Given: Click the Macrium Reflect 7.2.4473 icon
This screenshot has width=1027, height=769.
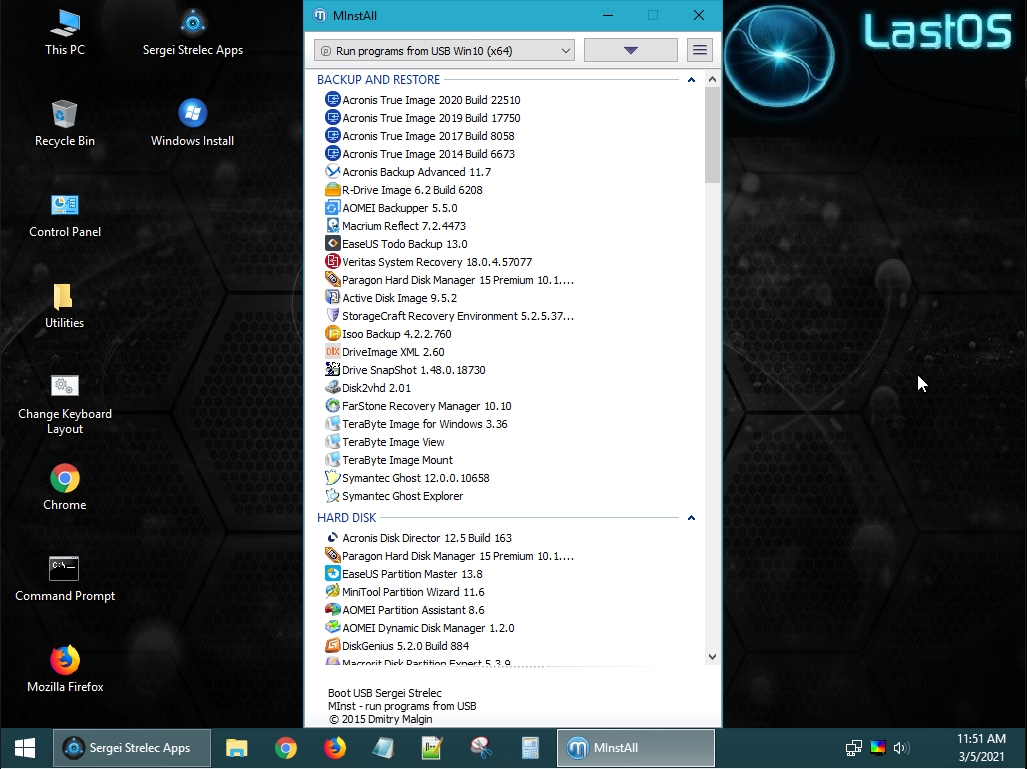Looking at the screenshot, I should pos(333,226).
